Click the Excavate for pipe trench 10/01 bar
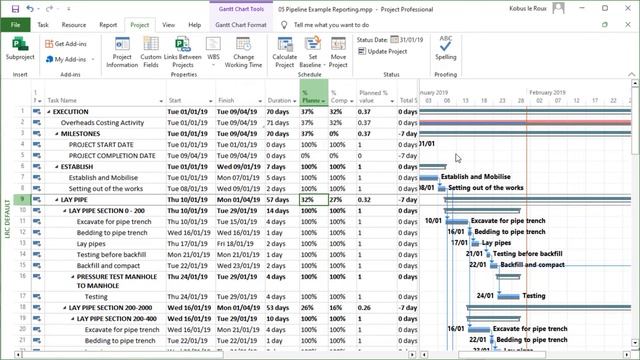This screenshot has width=640, height=360. click(457, 222)
